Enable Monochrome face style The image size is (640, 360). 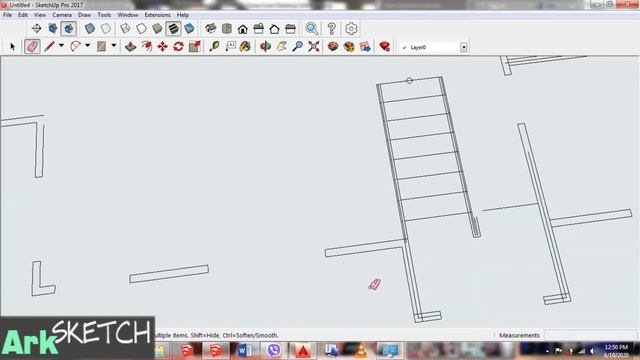tap(189, 29)
